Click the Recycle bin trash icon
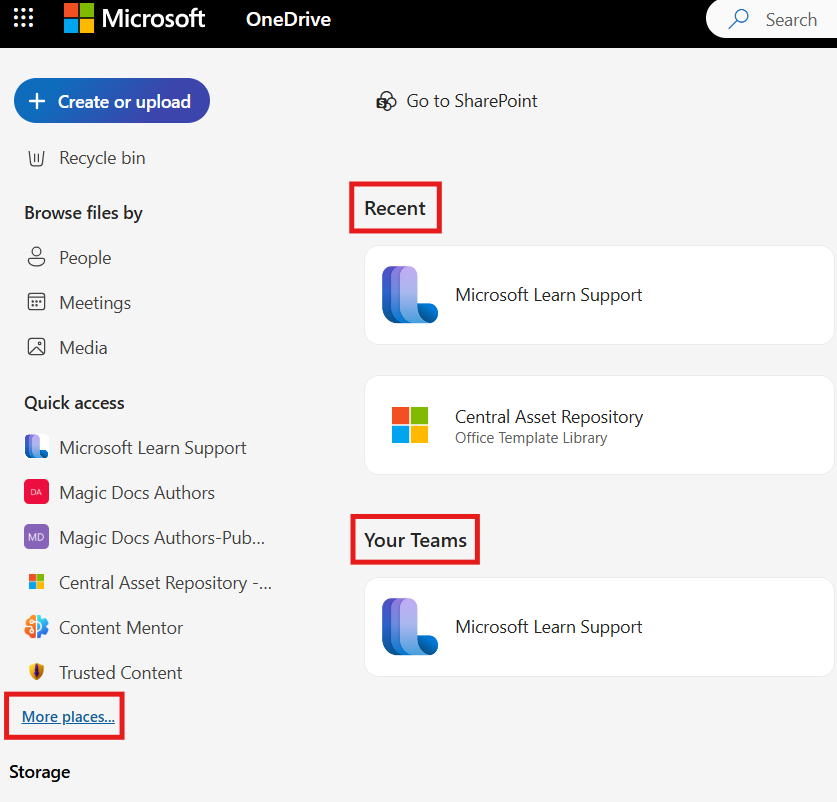Screen dimensions: 837x802 pyautogui.click(x=36, y=159)
